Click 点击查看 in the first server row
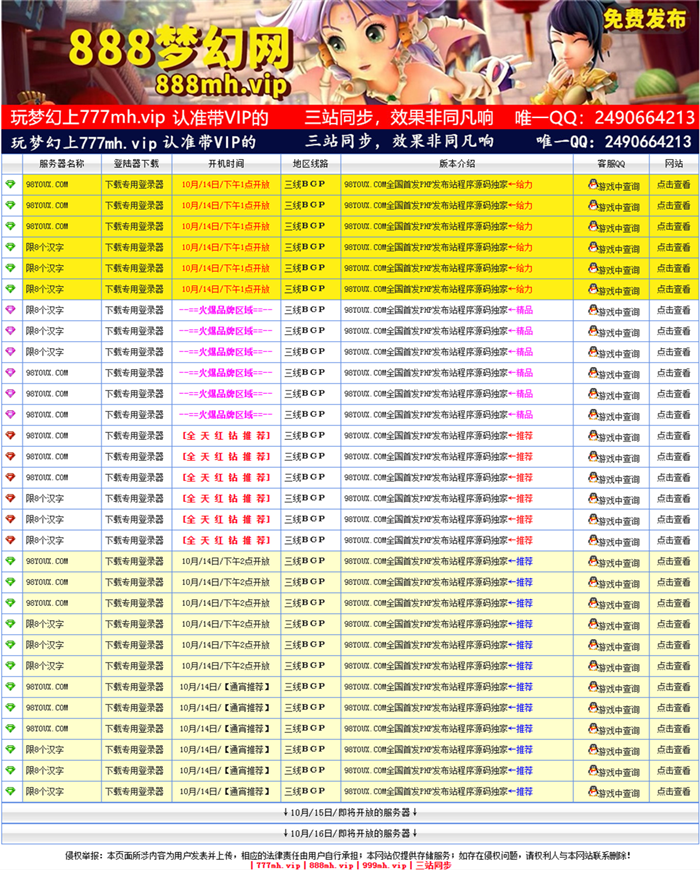700x870 pixels. pos(673,185)
